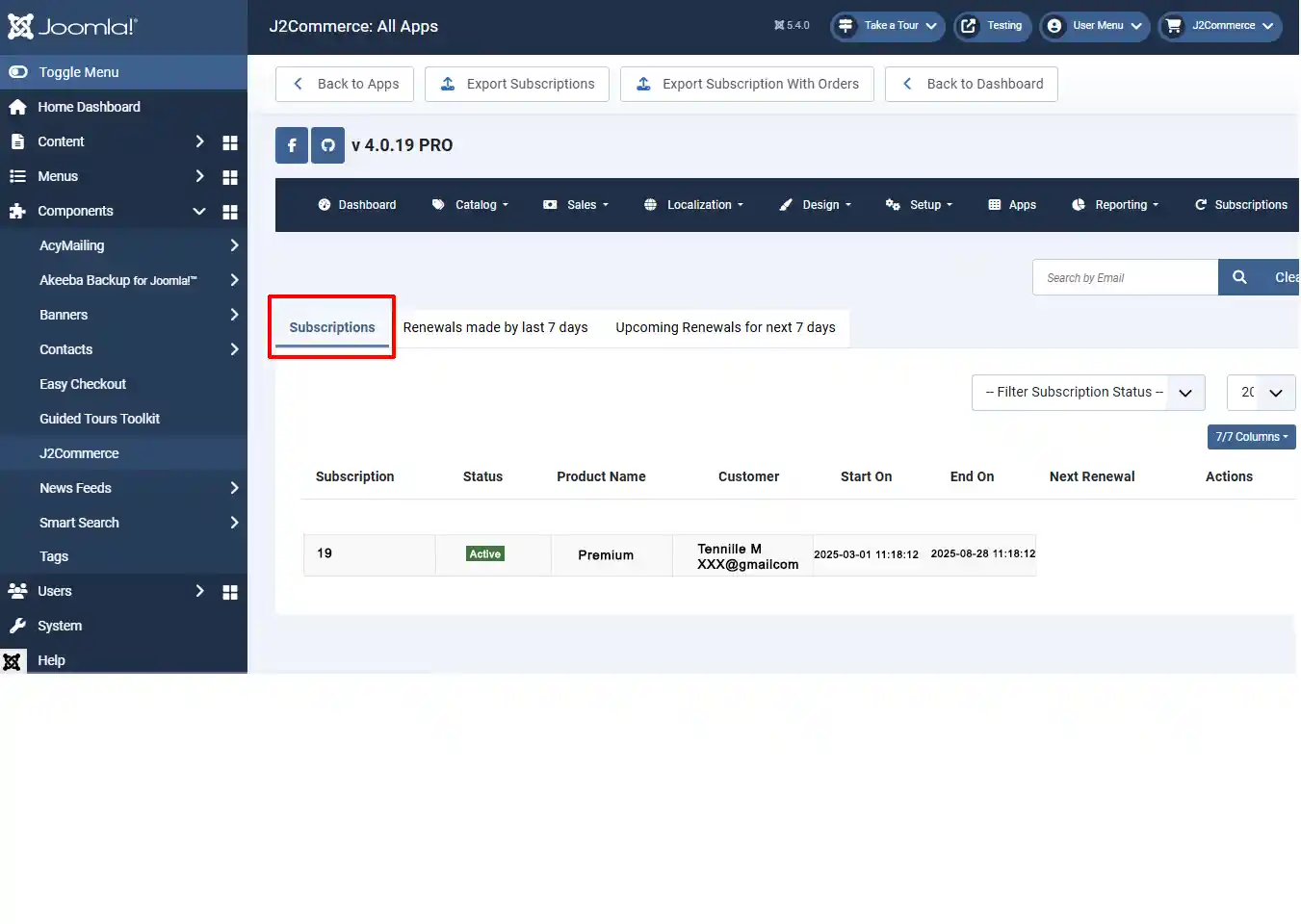Expand the Users menu chevron

pos(199,591)
